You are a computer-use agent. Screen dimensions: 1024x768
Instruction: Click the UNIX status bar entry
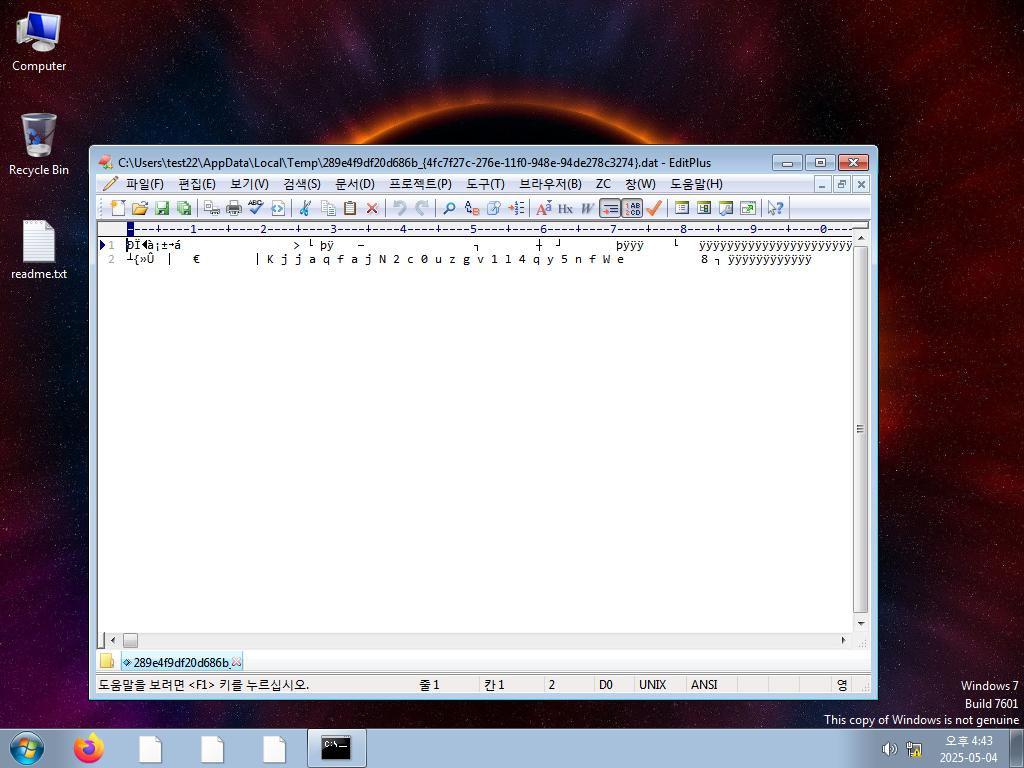652,684
